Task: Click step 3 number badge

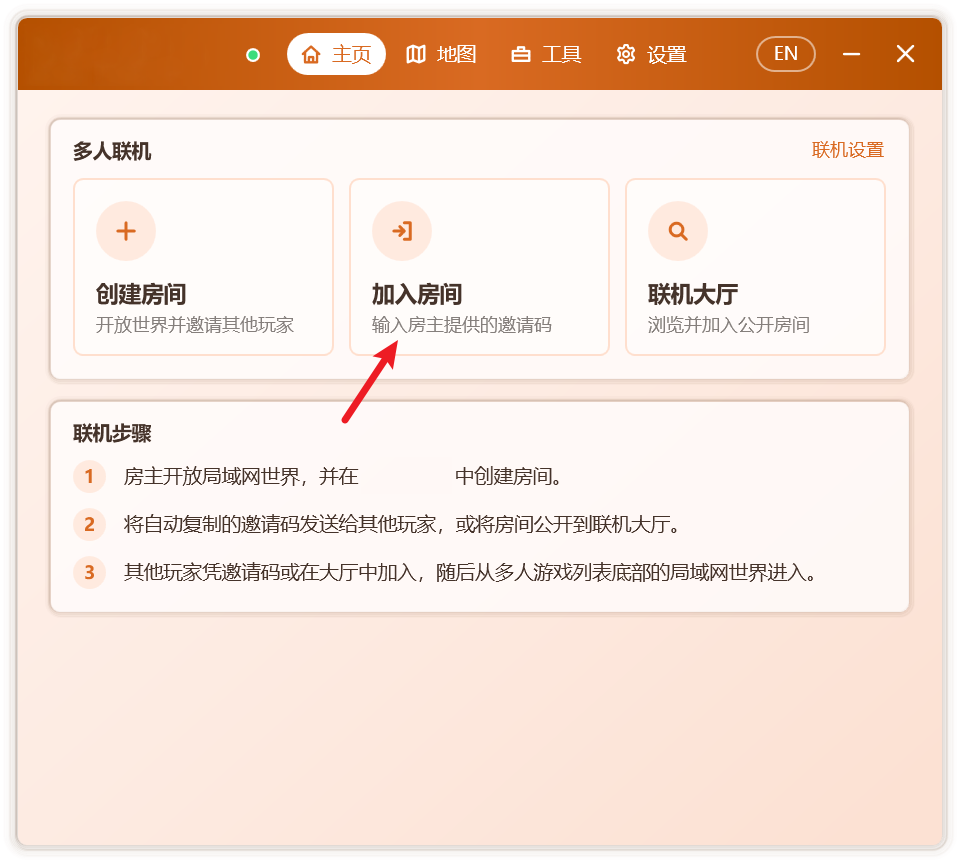Action: tap(89, 572)
